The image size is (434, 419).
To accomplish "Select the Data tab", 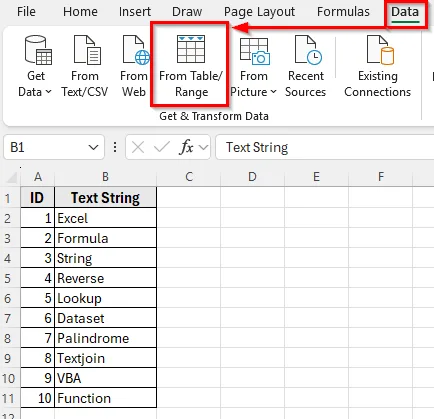I will [405, 12].
